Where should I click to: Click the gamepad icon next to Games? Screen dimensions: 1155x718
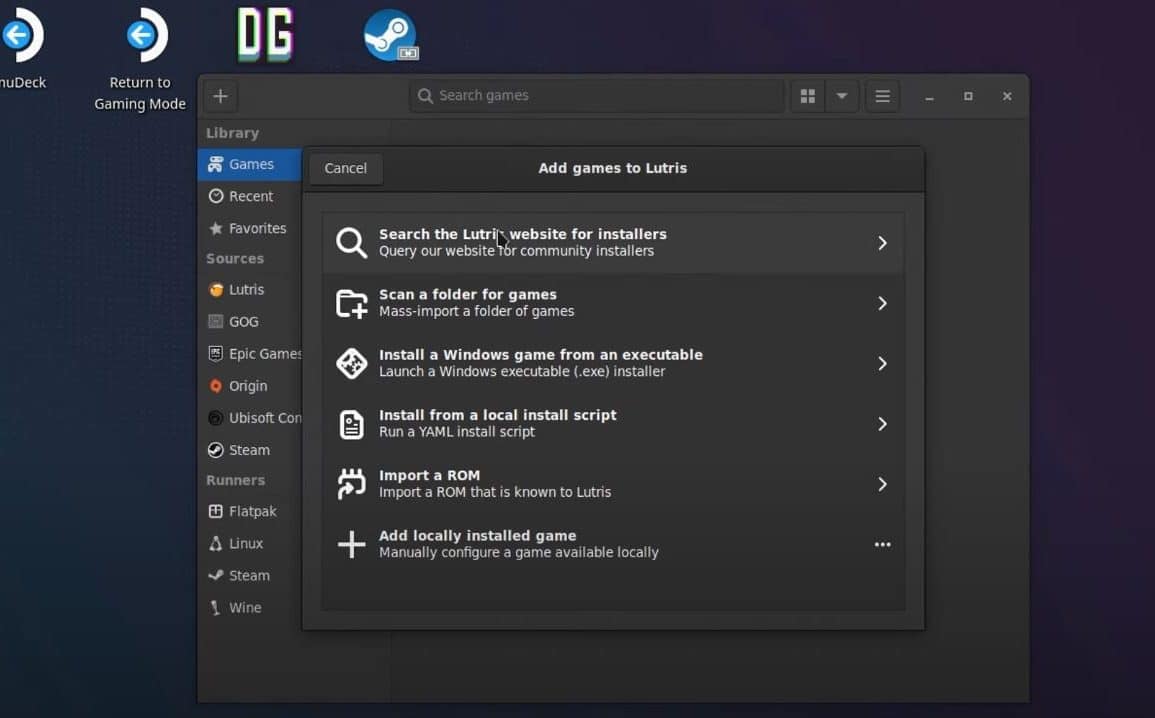pos(215,164)
